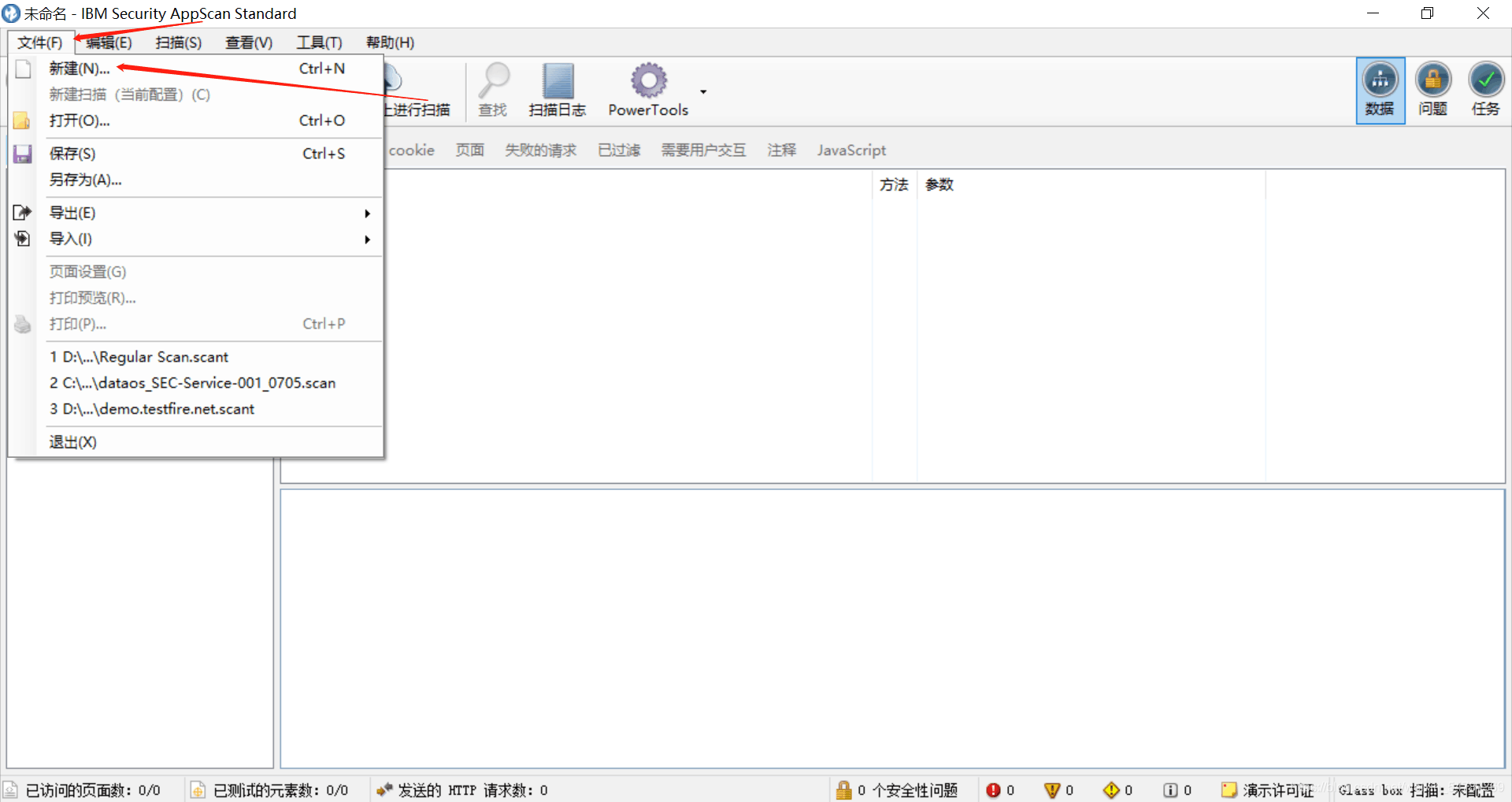Click the import icon beside 导入
Viewport: 1512px width, 802px height.
click(22, 239)
